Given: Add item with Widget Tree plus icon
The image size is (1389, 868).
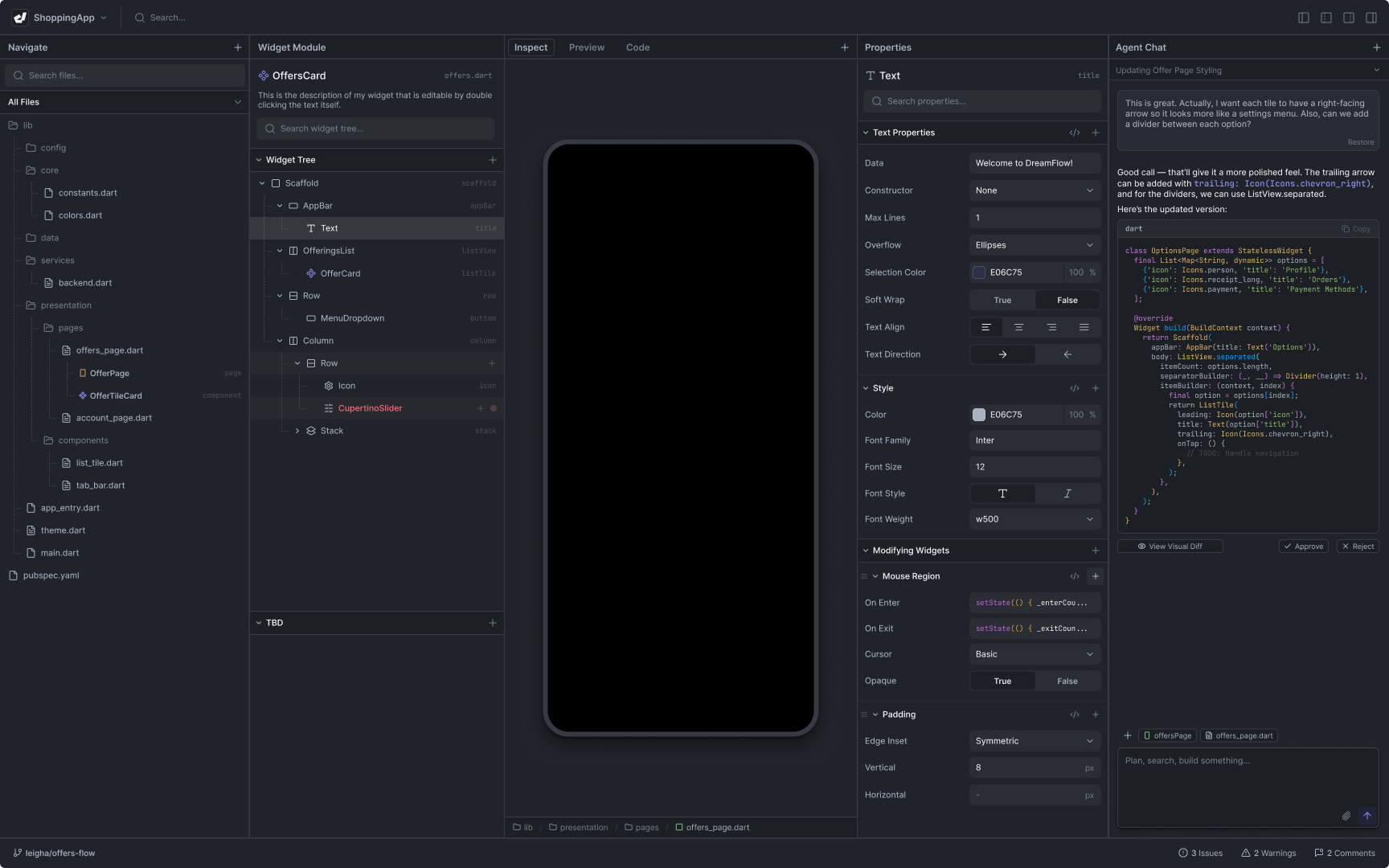Looking at the screenshot, I should pyautogui.click(x=493, y=160).
